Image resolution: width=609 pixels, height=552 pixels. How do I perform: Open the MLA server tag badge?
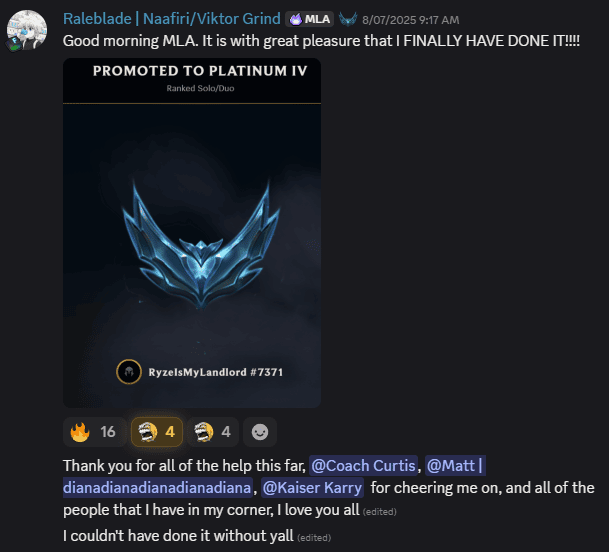(x=310, y=19)
